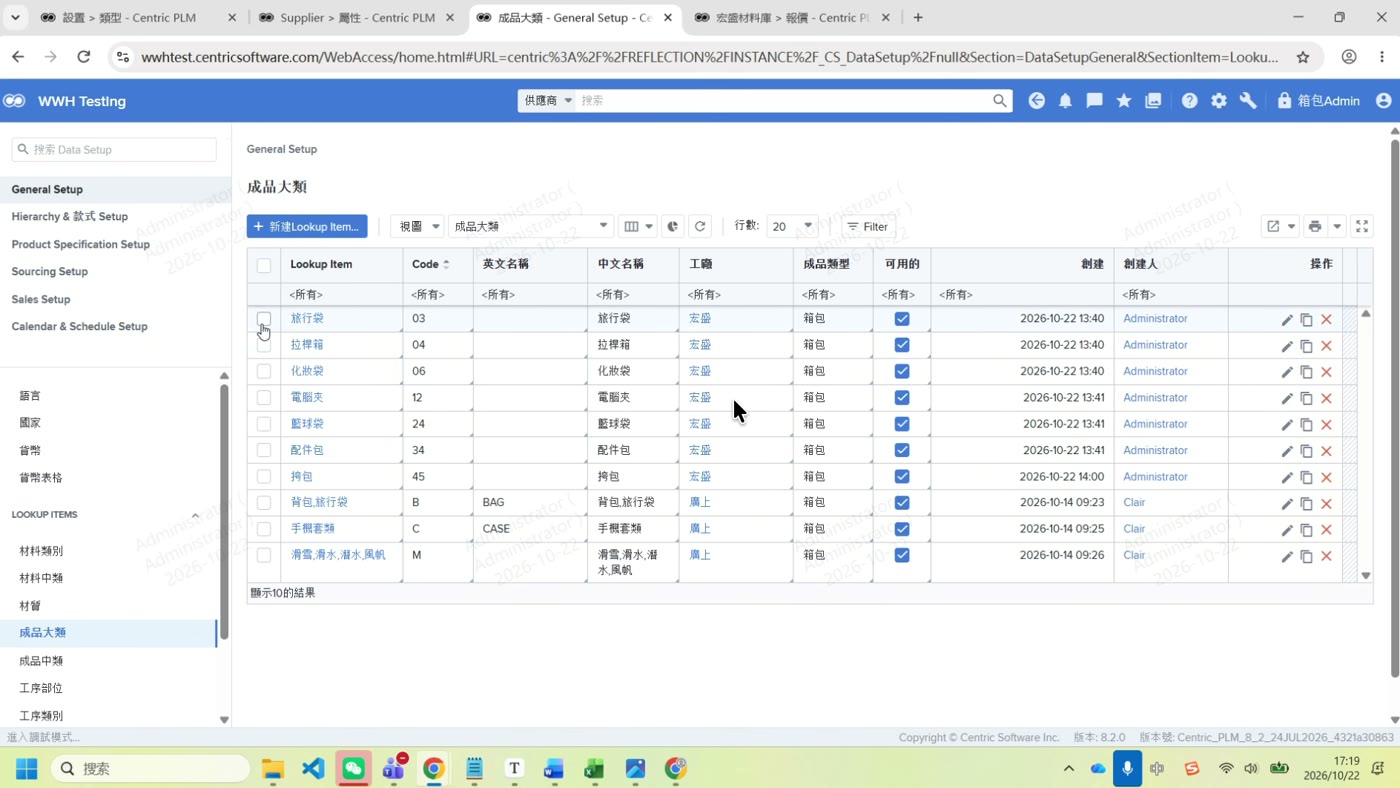
Task: Toggle fullscreen table view icon
Action: (x=1362, y=227)
